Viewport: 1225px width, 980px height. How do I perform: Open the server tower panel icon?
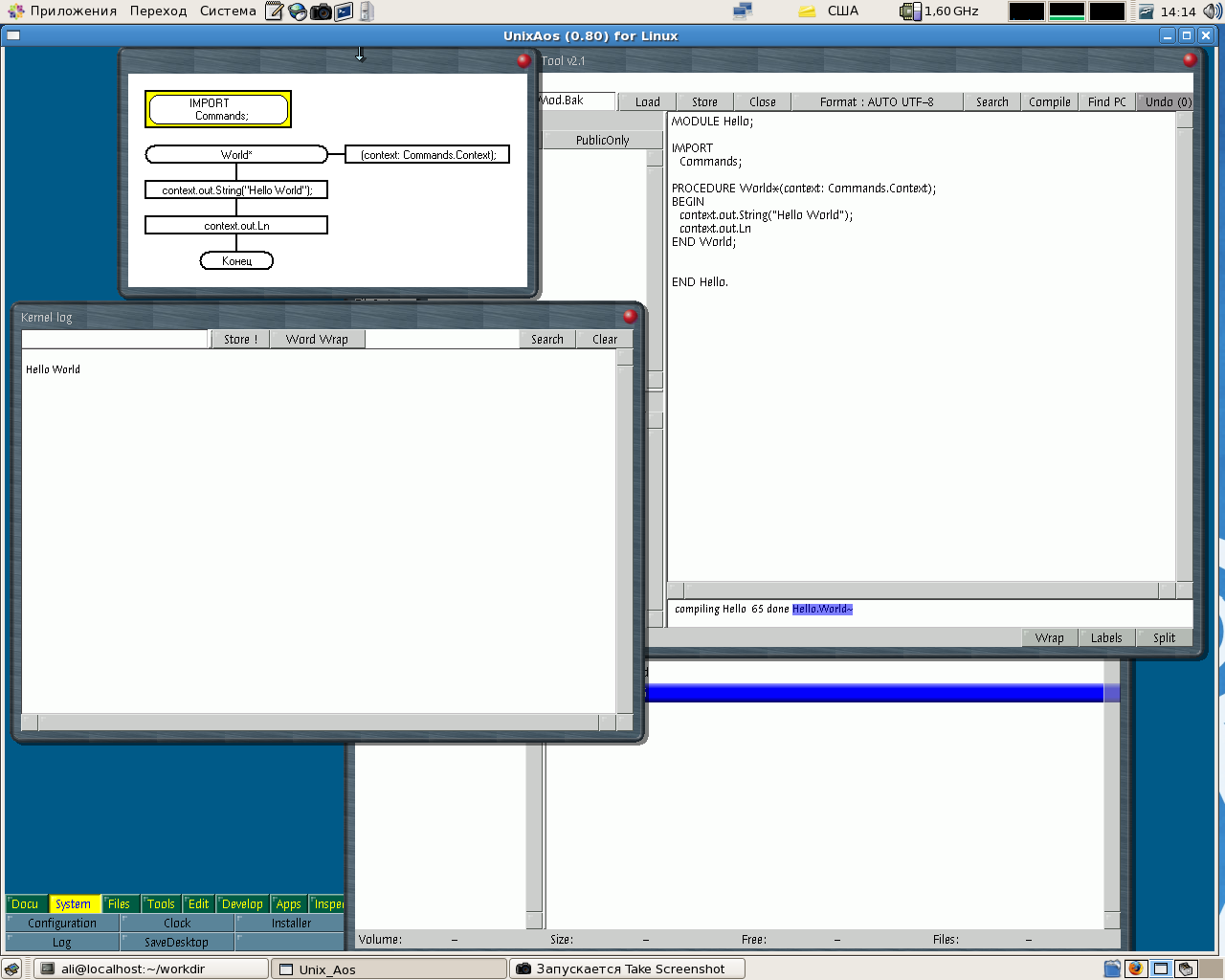tap(367, 11)
